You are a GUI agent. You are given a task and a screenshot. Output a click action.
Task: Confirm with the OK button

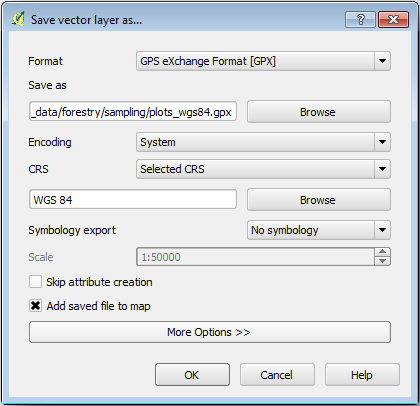click(192, 375)
